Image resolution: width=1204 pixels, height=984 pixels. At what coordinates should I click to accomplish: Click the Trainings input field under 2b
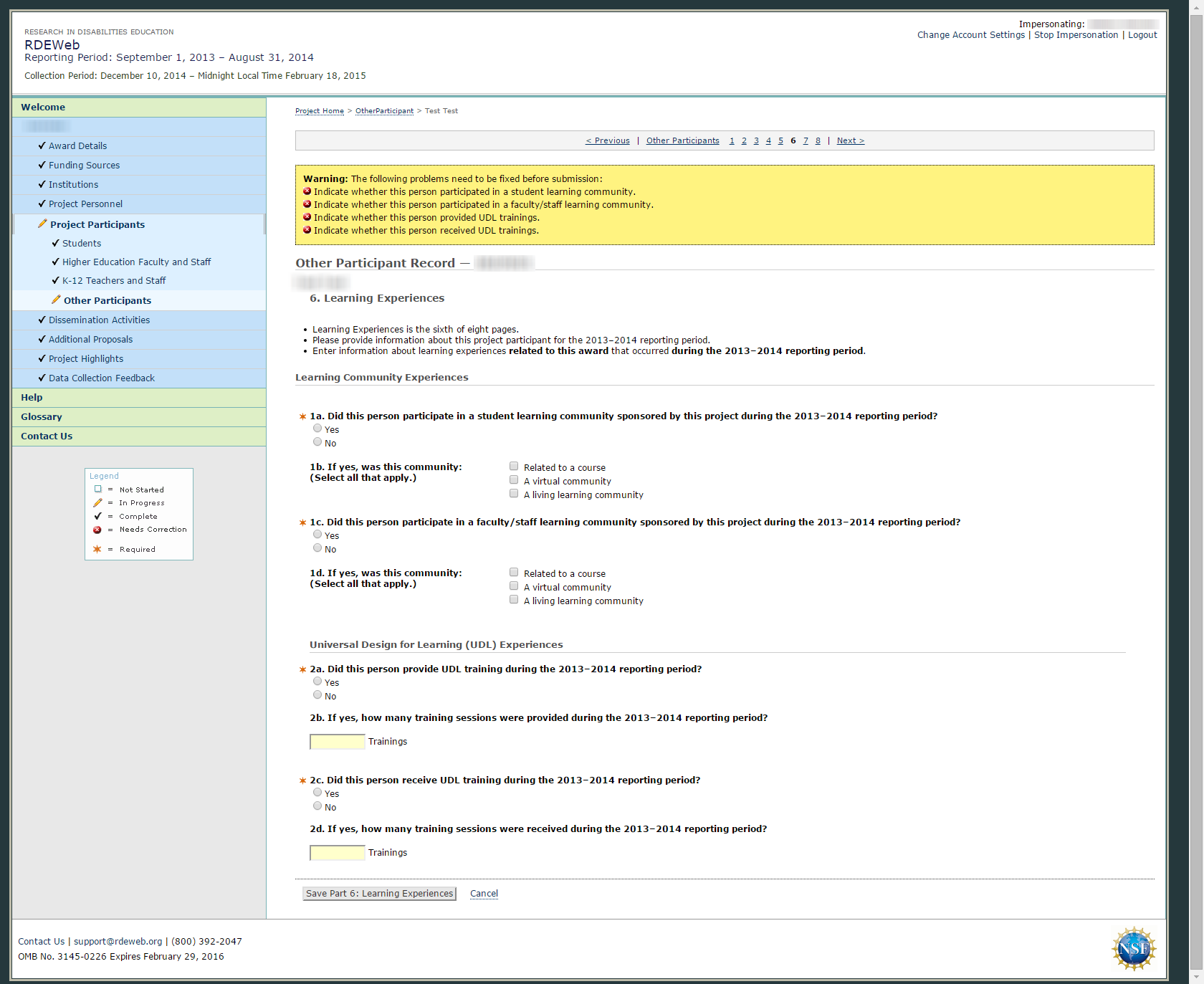[x=337, y=742]
